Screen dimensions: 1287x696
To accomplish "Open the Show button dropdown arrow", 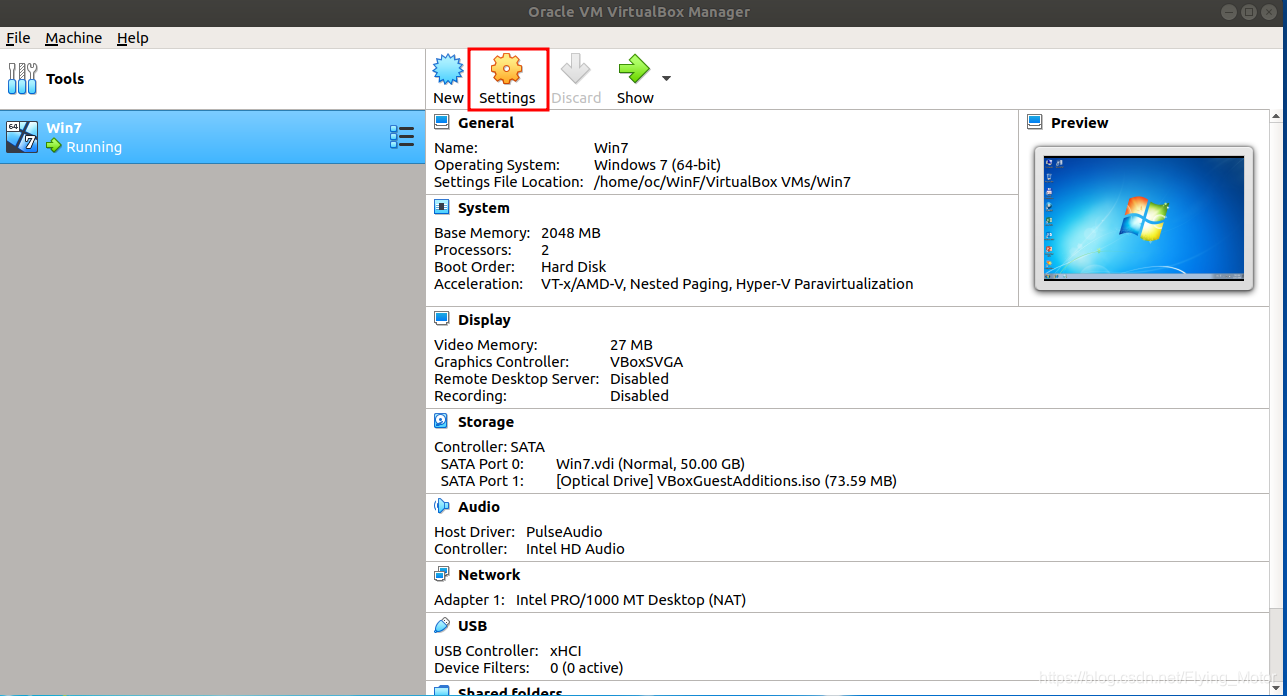I will pyautogui.click(x=666, y=78).
